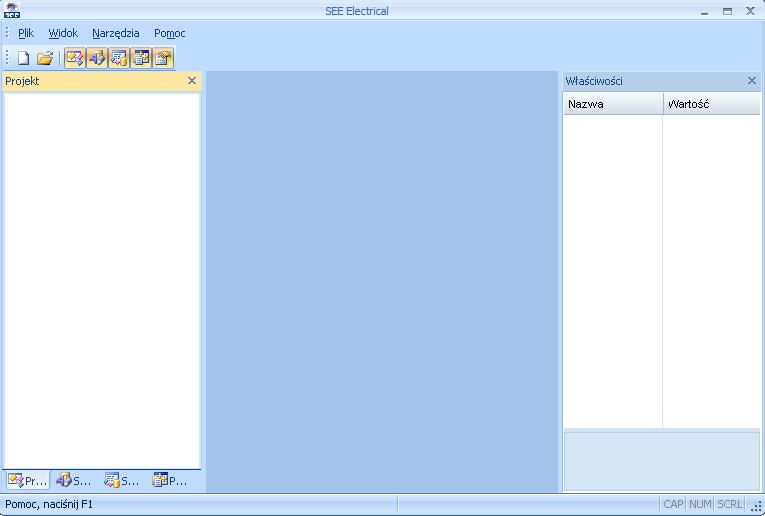The height and width of the screenshot is (516, 765).
Task: Close the Projekt panel
Action: [192, 80]
